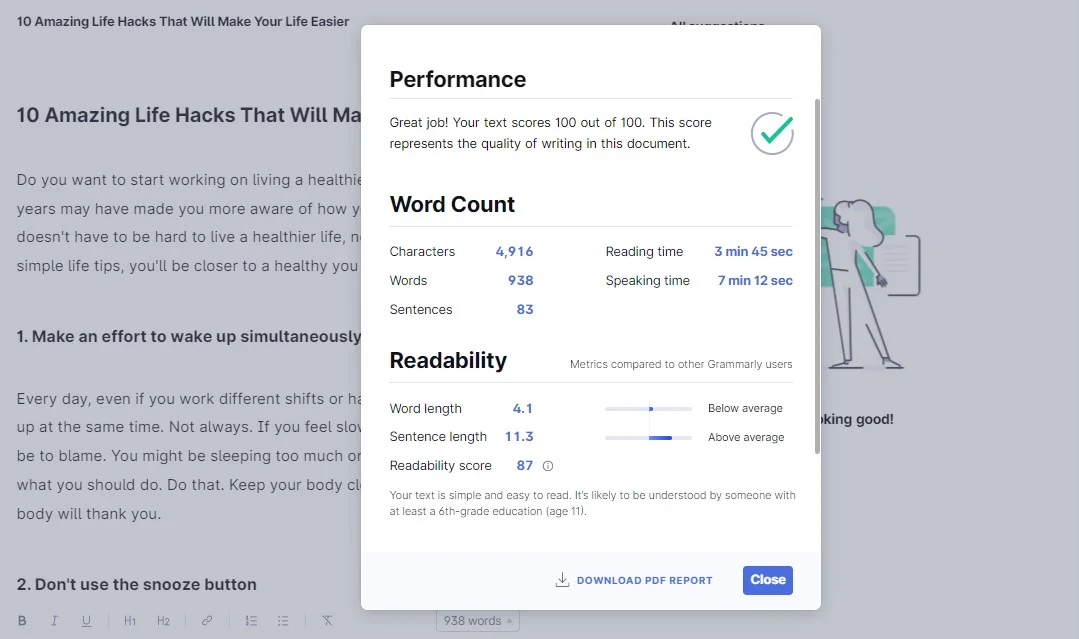Screen dimensions: 1079x639
Task: Click the sentence length comparison bar
Action: tap(648, 436)
